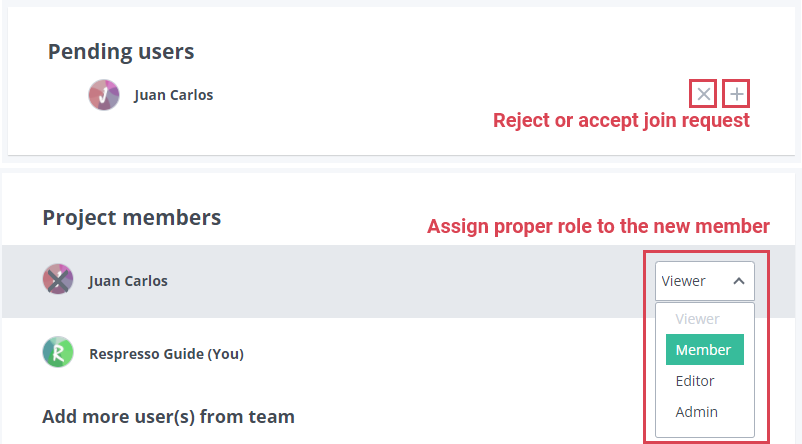The height and width of the screenshot is (444, 802).
Task: Click the Pending users heading
Action: point(121,52)
